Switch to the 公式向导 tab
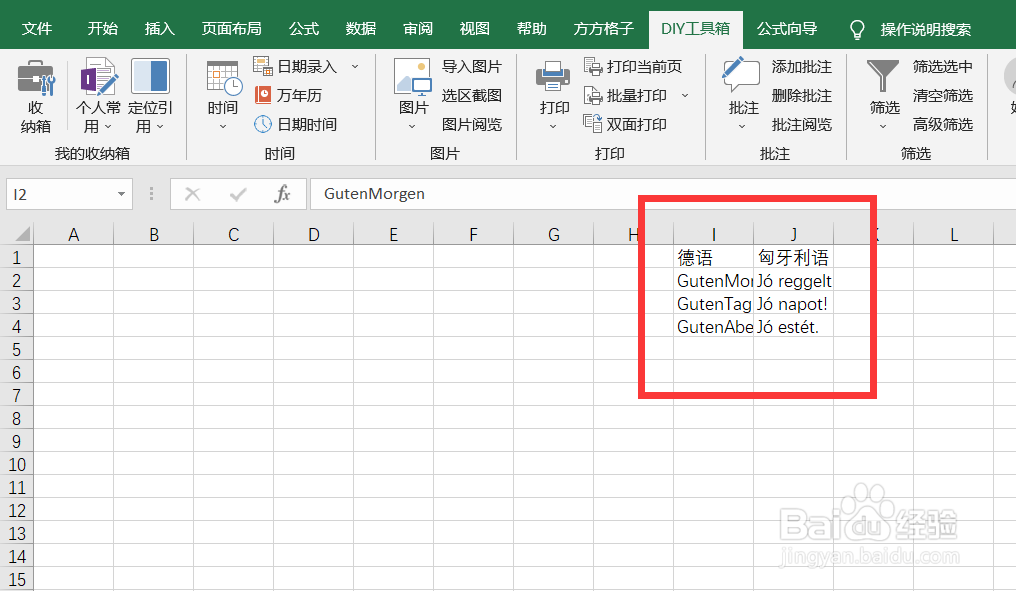The image size is (1016, 591). pos(787,29)
